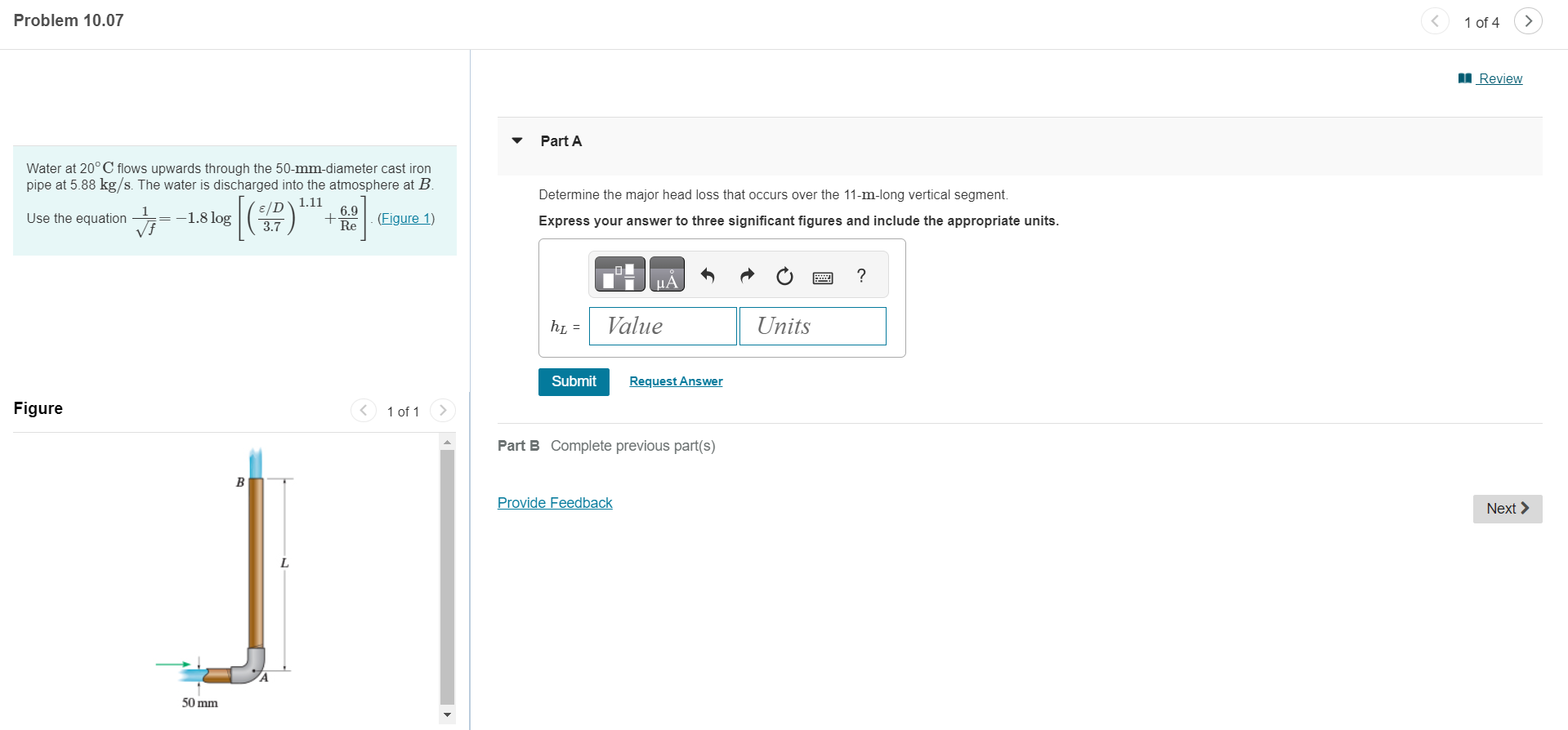
Task: Click the Next button
Action: tap(1508, 509)
